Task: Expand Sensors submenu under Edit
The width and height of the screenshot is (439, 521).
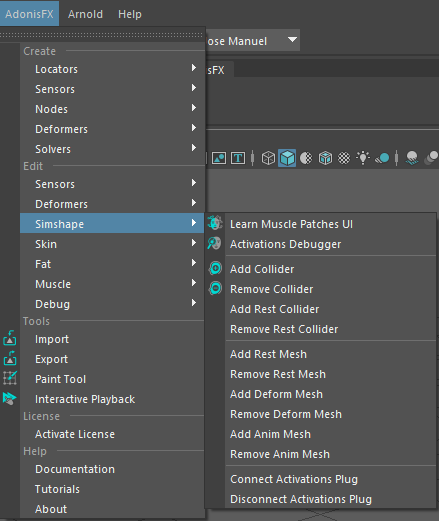Action: [x=112, y=184]
